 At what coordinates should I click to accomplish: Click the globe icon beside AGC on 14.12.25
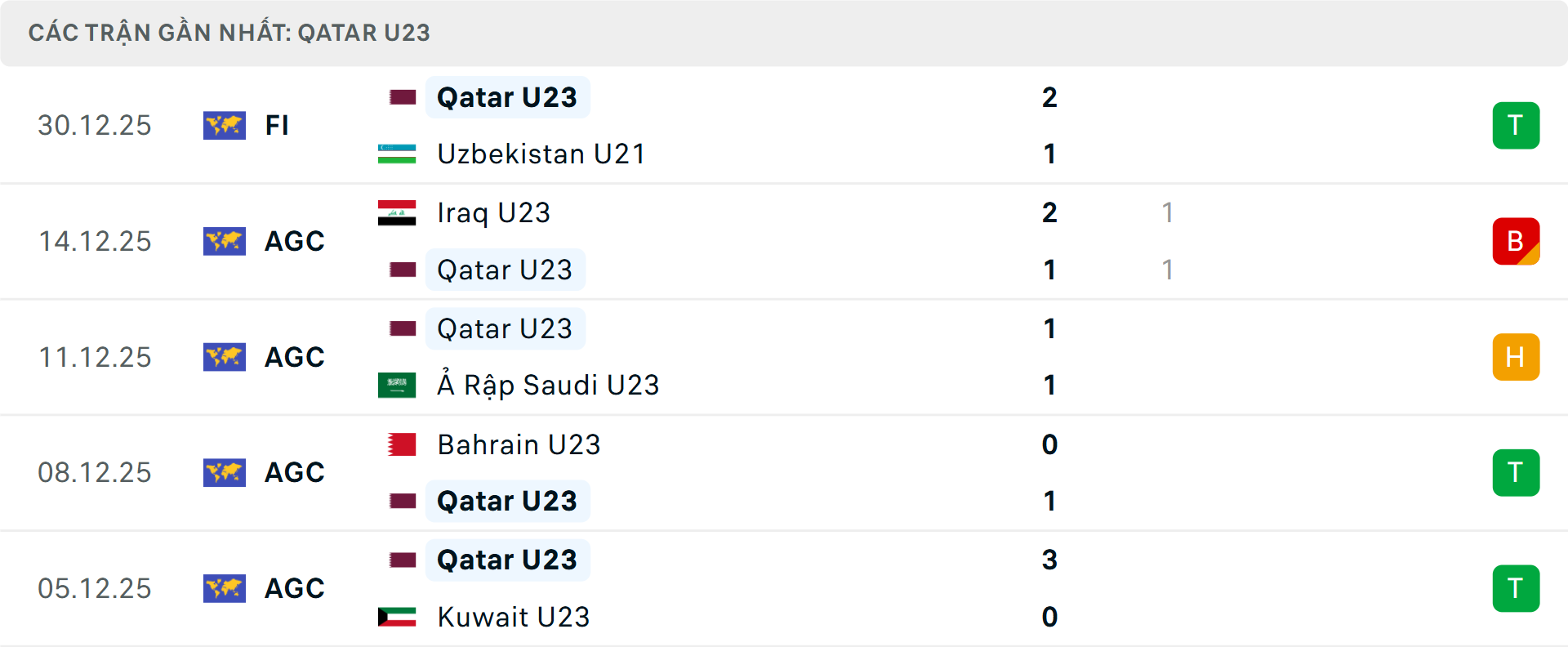click(x=225, y=241)
